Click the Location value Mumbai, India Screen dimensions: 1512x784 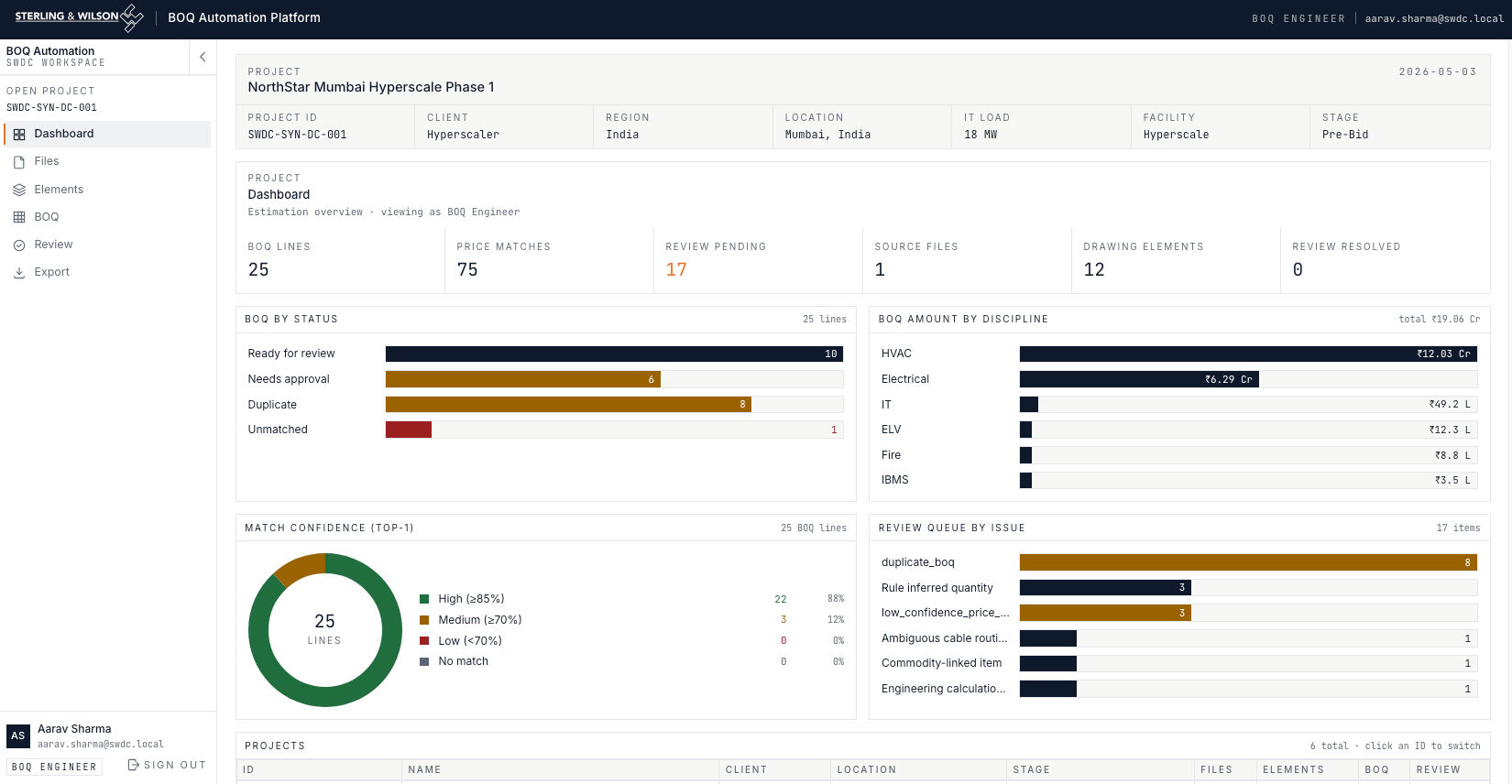pyautogui.click(x=827, y=135)
